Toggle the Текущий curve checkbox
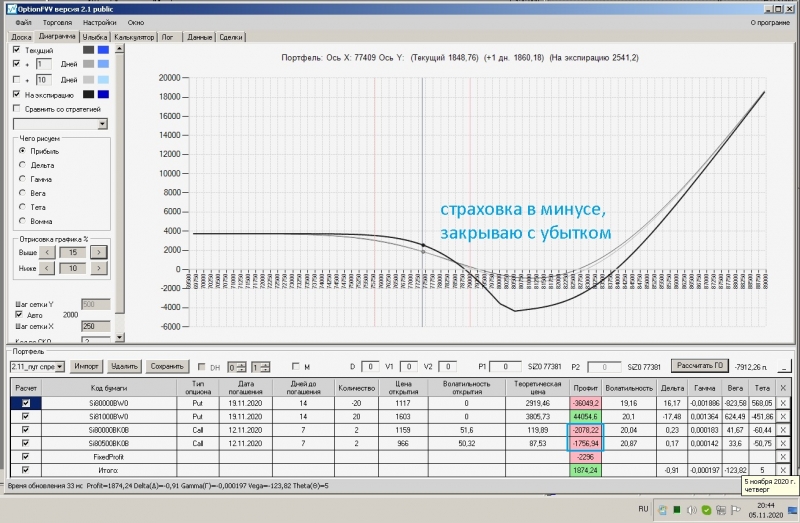800x523 pixels. pos(16,49)
